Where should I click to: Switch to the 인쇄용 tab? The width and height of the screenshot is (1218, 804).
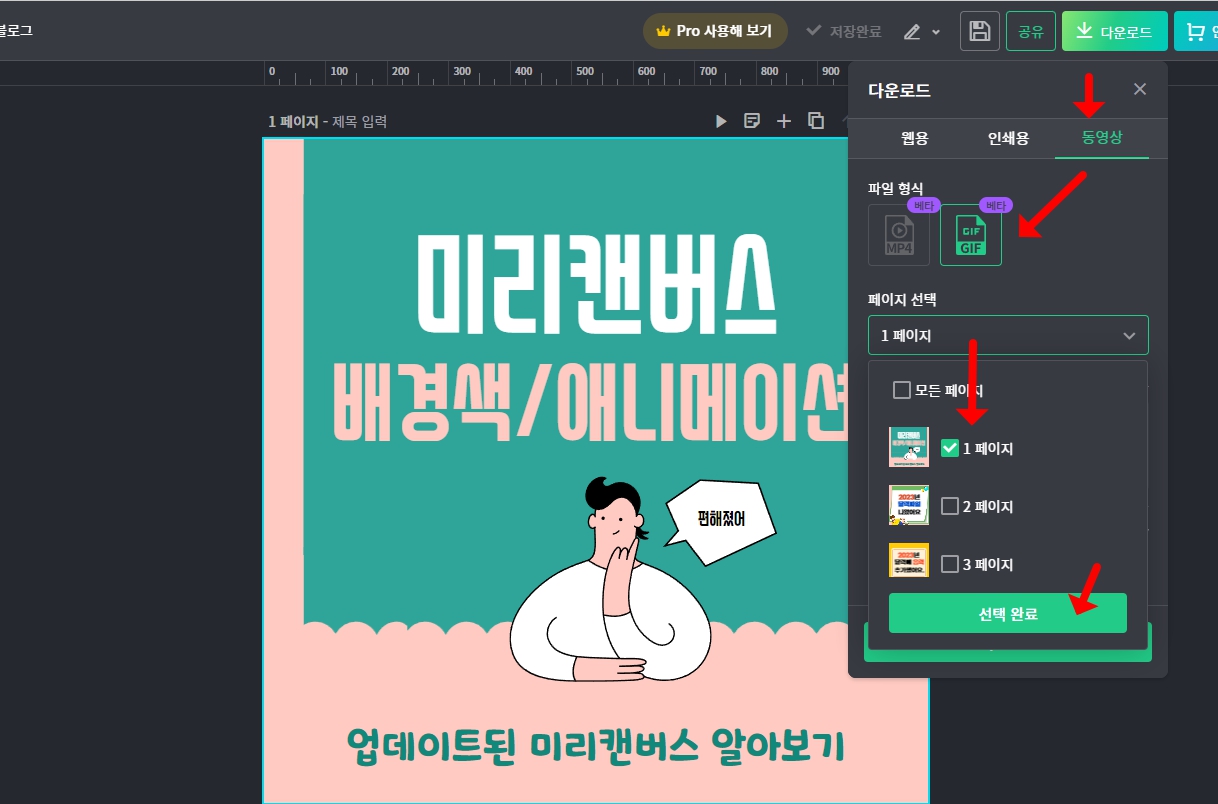pyautogui.click(x=1008, y=138)
